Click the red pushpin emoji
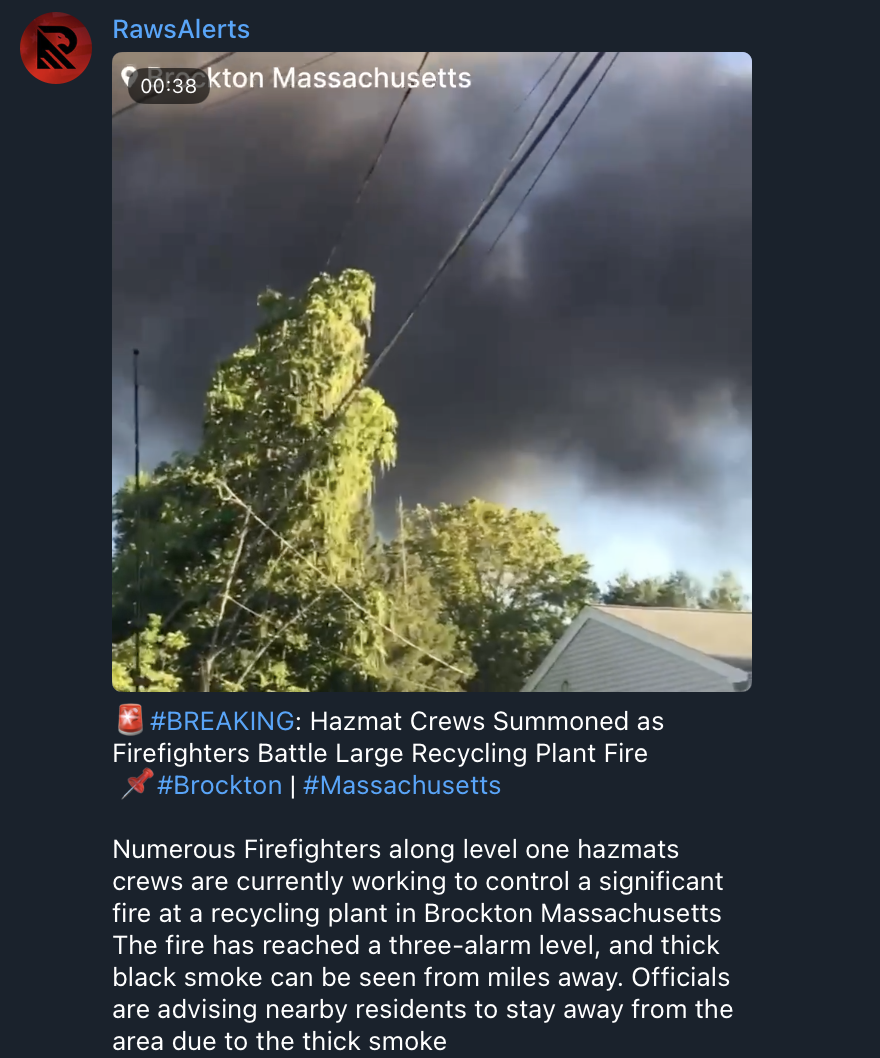 138,784
